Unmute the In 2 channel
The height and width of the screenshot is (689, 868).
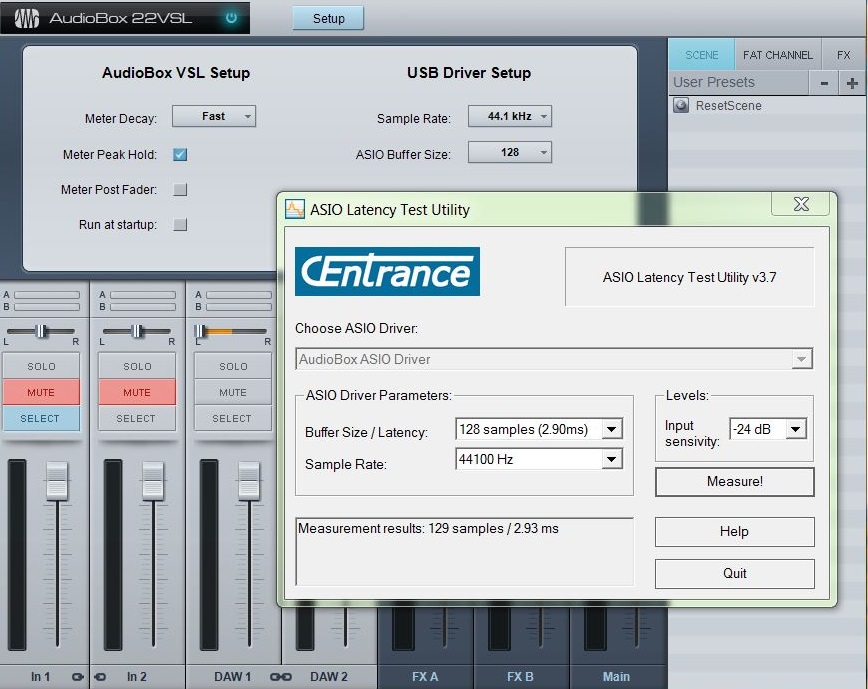click(137, 392)
